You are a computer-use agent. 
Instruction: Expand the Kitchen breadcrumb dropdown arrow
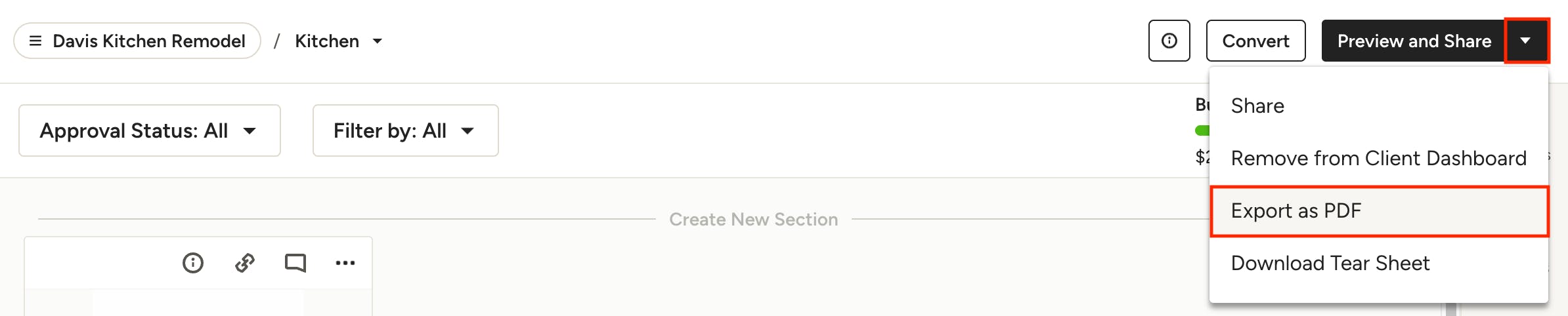pos(378,41)
